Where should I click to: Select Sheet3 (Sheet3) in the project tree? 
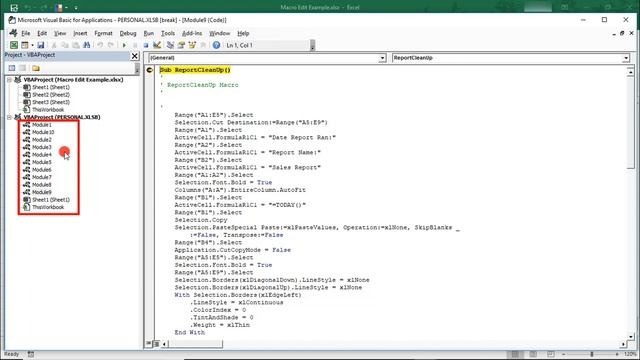(51, 102)
